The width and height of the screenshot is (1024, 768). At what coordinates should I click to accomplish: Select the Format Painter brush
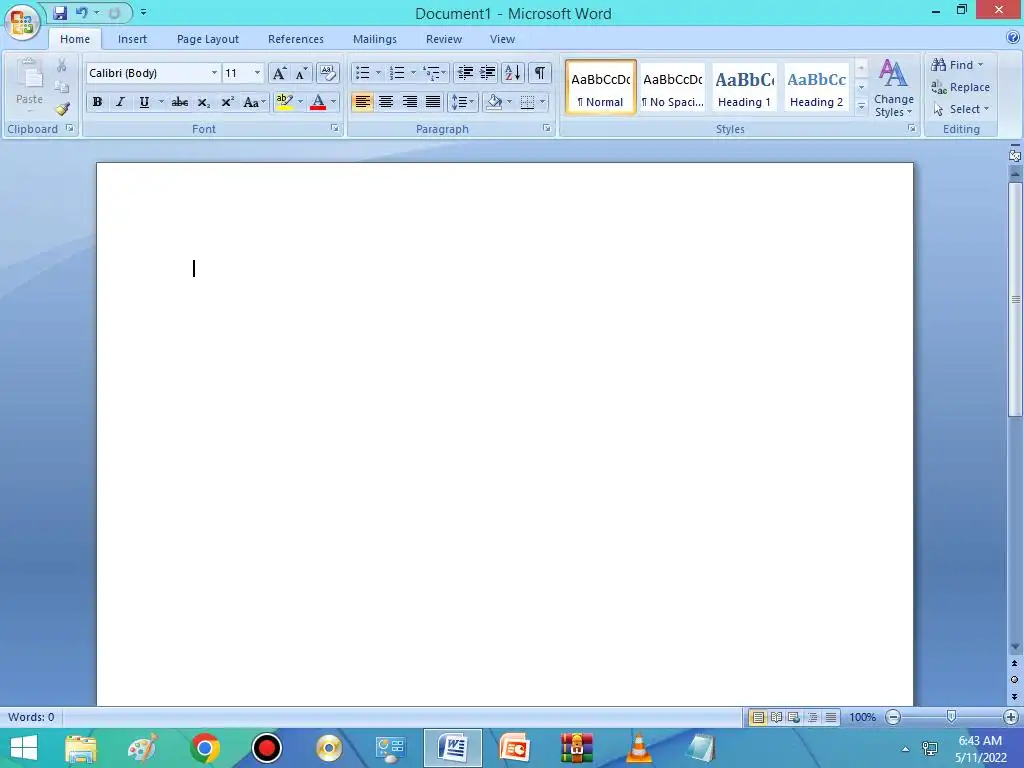coord(62,109)
